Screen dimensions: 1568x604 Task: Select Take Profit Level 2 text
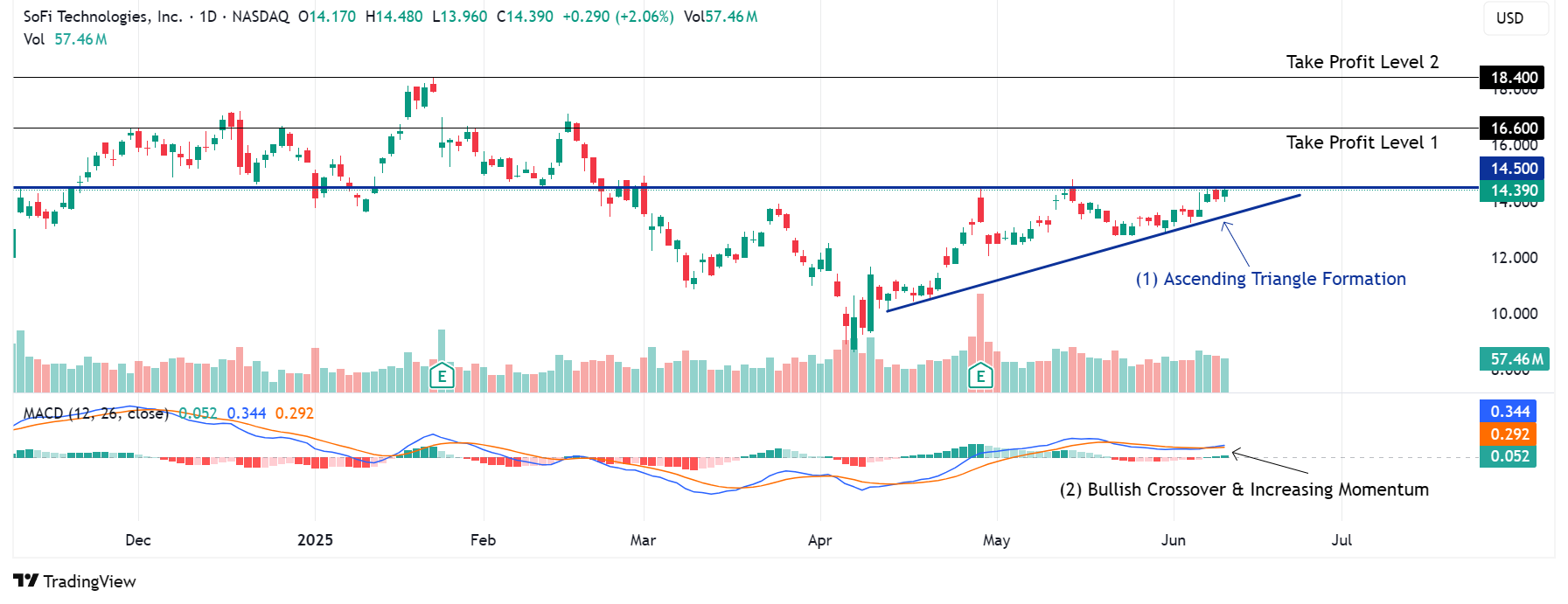pyautogui.click(x=1362, y=62)
